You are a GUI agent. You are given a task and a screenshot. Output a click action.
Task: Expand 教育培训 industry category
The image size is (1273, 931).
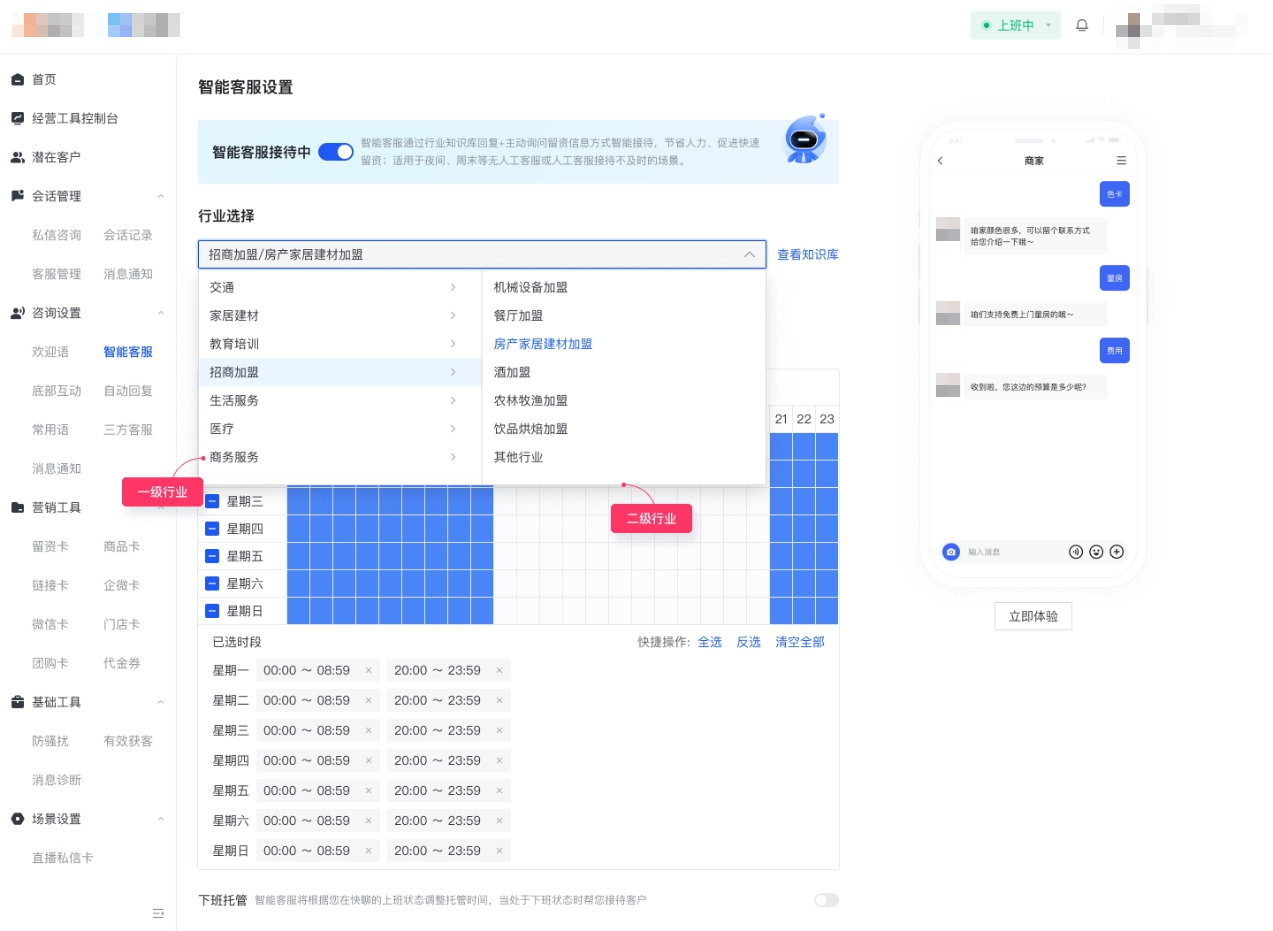point(340,343)
